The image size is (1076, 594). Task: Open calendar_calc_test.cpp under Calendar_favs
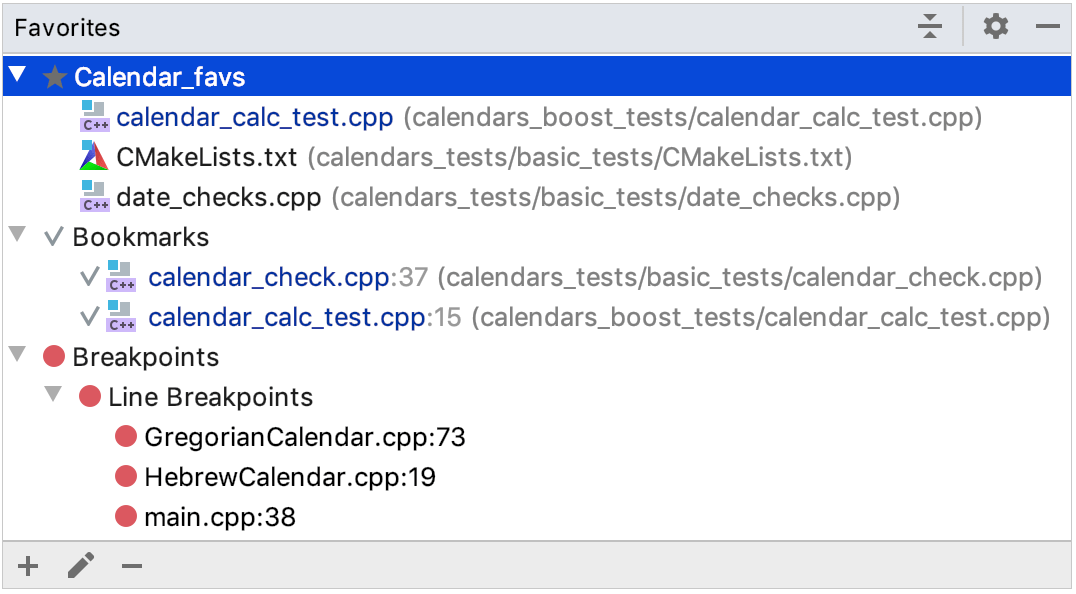tap(255, 117)
